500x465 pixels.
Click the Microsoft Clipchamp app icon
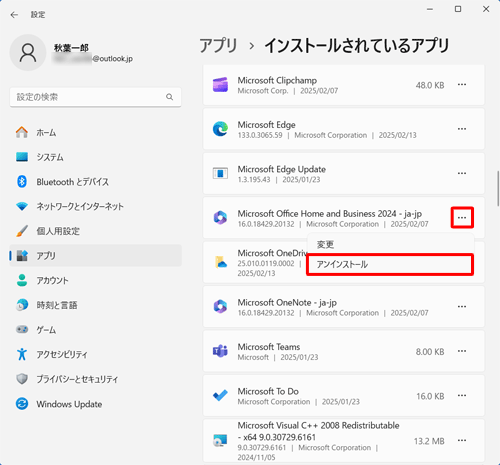pos(220,85)
